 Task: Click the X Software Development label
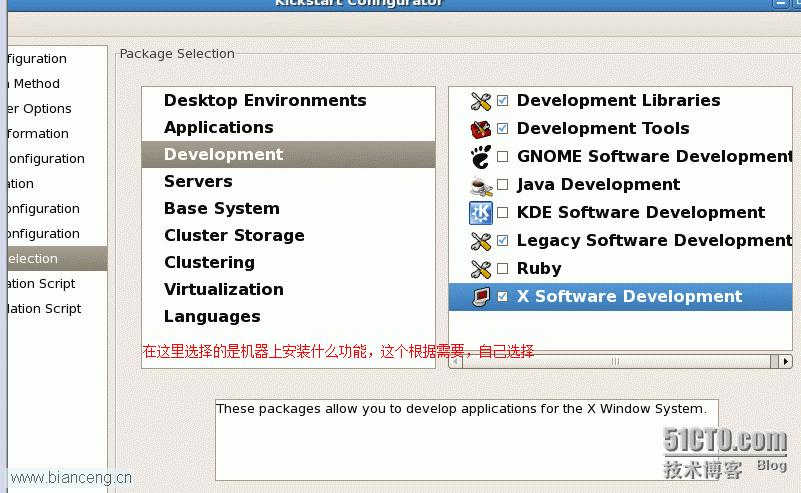pyautogui.click(x=629, y=296)
